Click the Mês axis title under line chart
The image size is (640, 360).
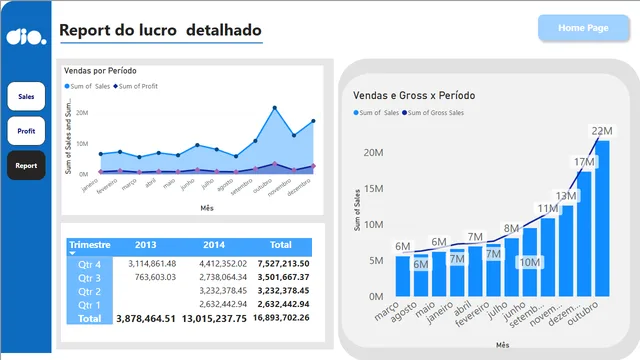(207, 208)
